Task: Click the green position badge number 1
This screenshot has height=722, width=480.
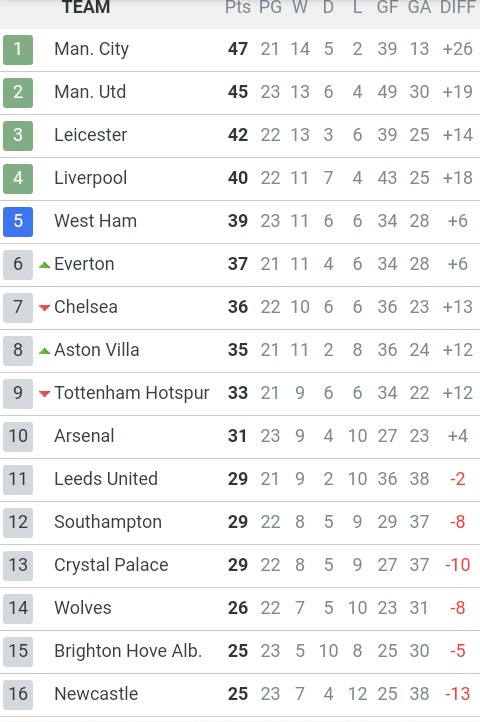Action: coord(18,49)
